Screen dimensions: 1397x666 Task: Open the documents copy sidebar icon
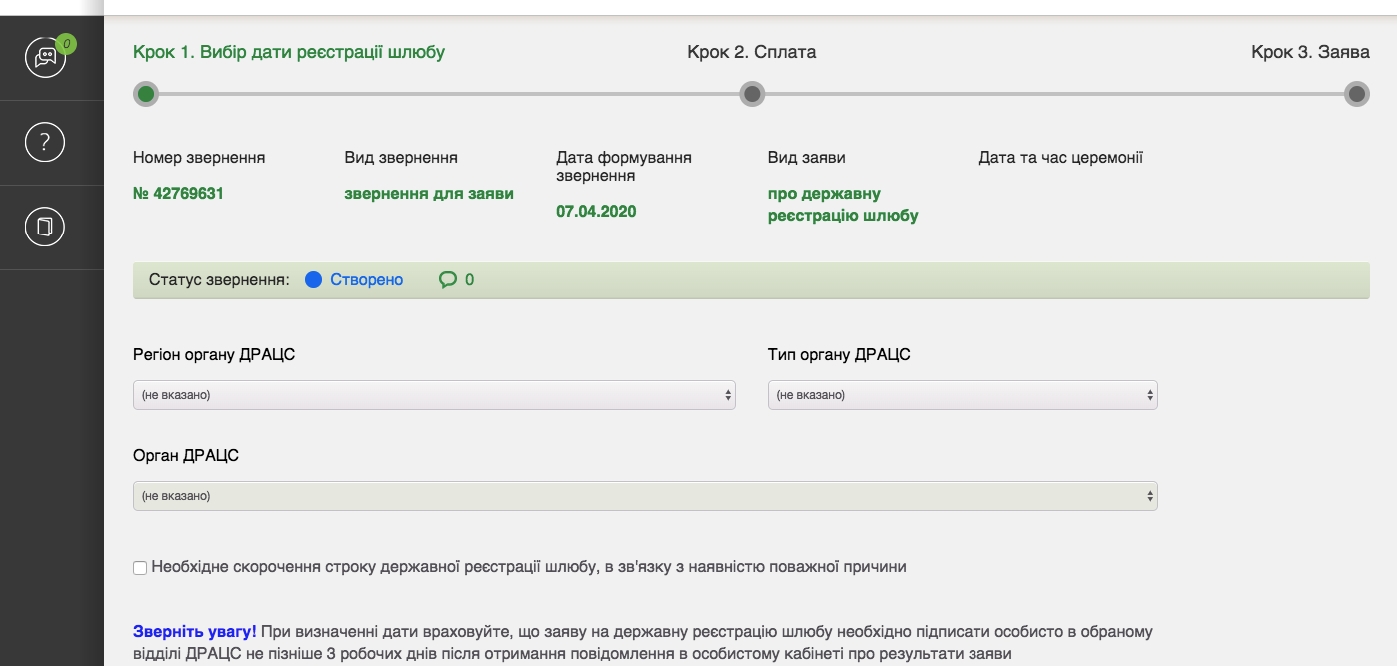(45, 227)
